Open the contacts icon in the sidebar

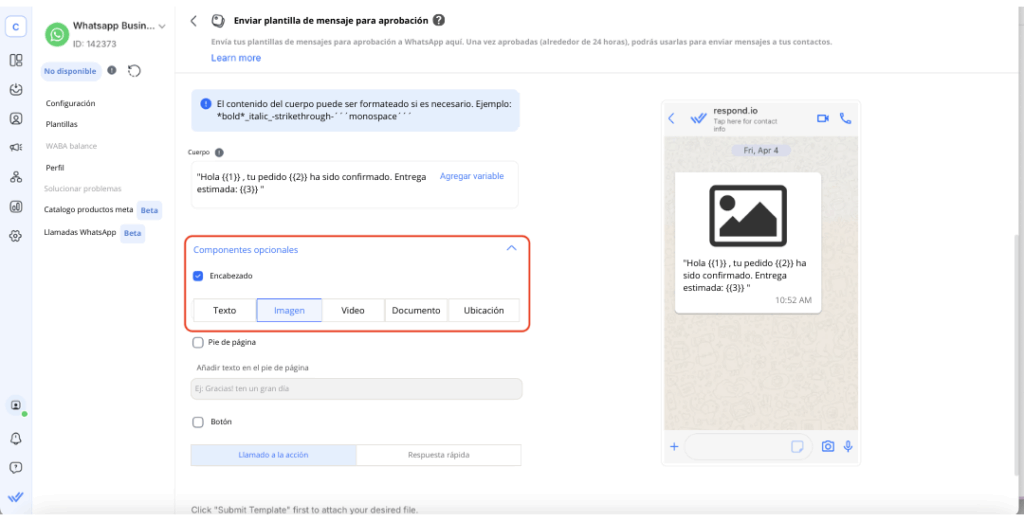(x=16, y=119)
